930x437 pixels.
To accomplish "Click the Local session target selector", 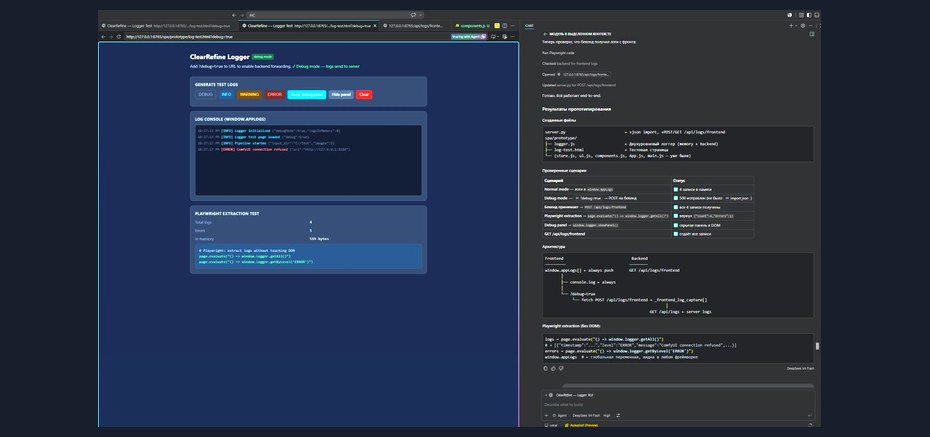I will [x=551, y=425].
